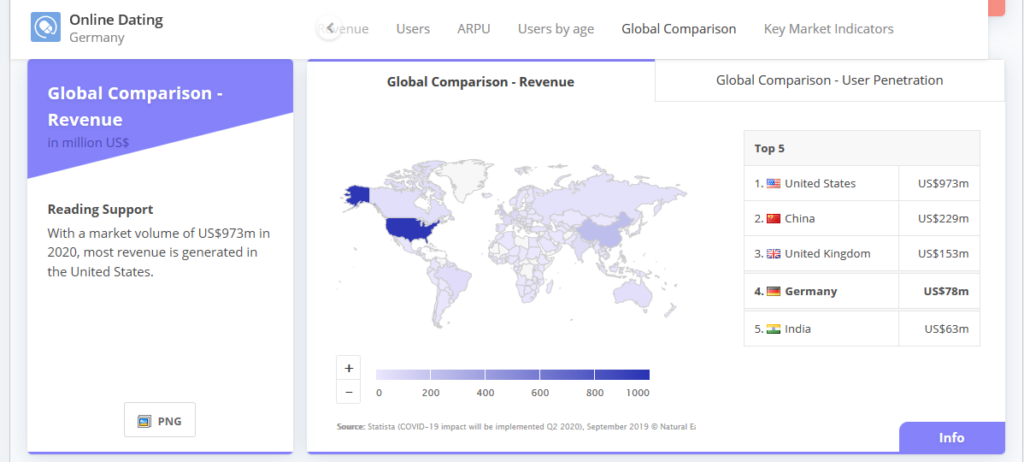Click the Reading Support heading

tap(101, 210)
